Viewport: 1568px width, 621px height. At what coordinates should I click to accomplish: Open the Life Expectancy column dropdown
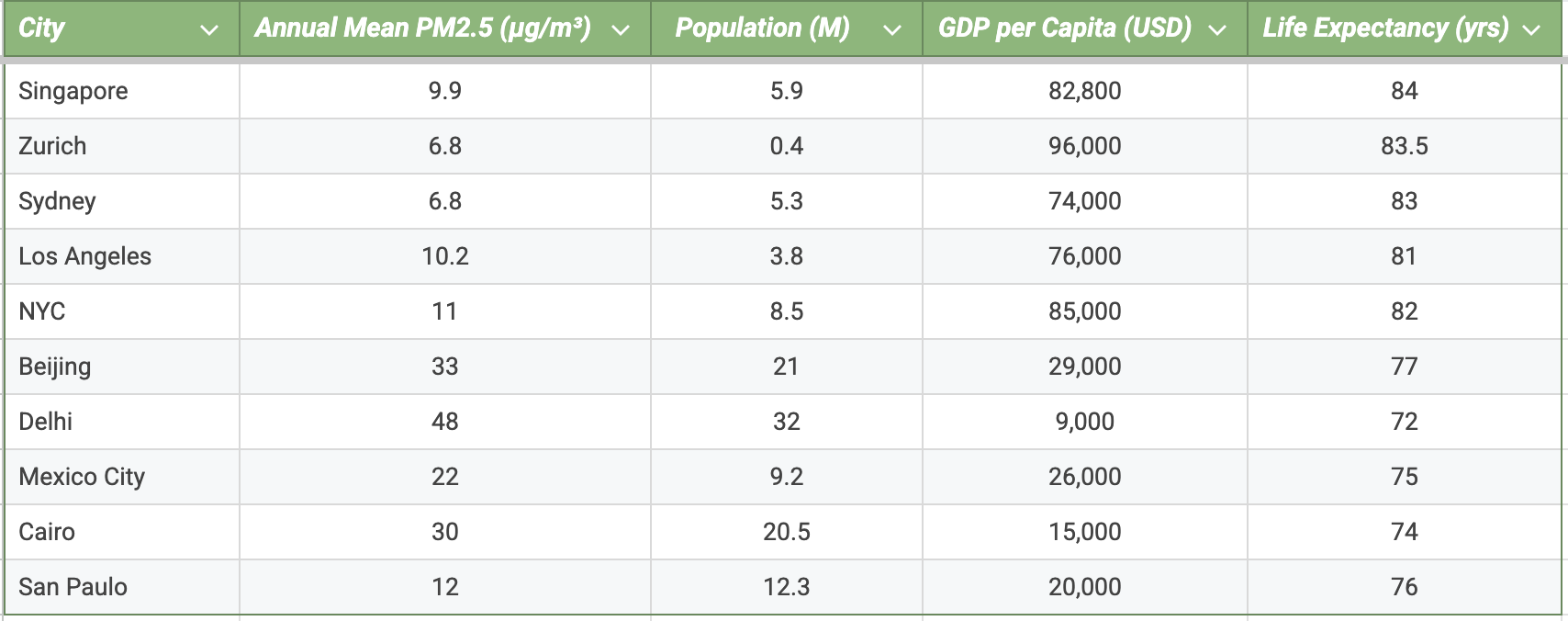tap(1530, 30)
